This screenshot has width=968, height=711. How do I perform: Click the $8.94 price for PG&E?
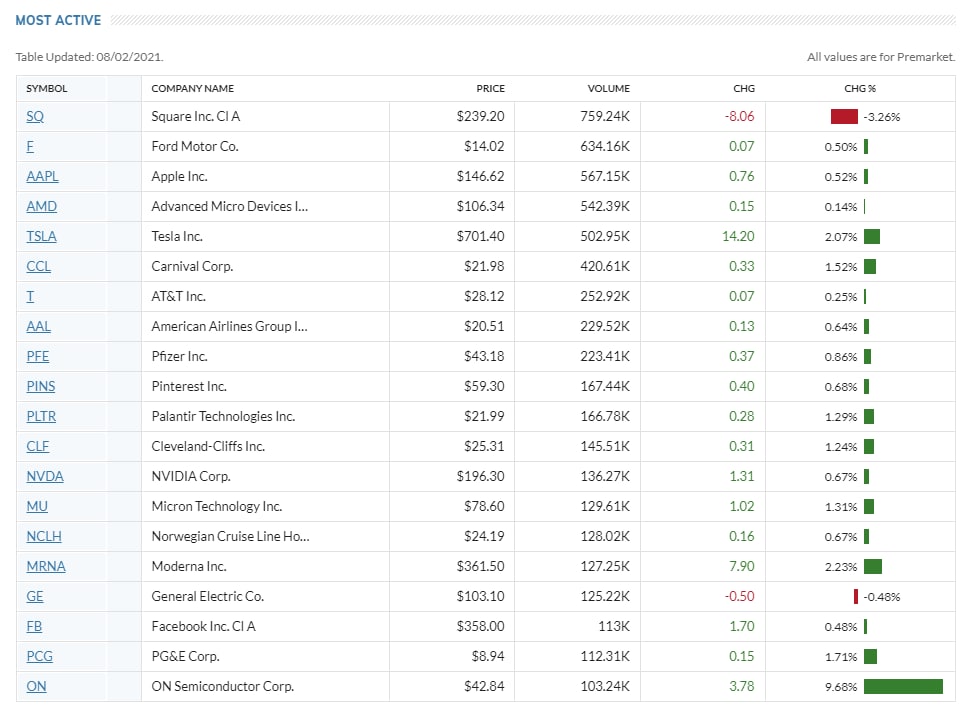pos(488,656)
